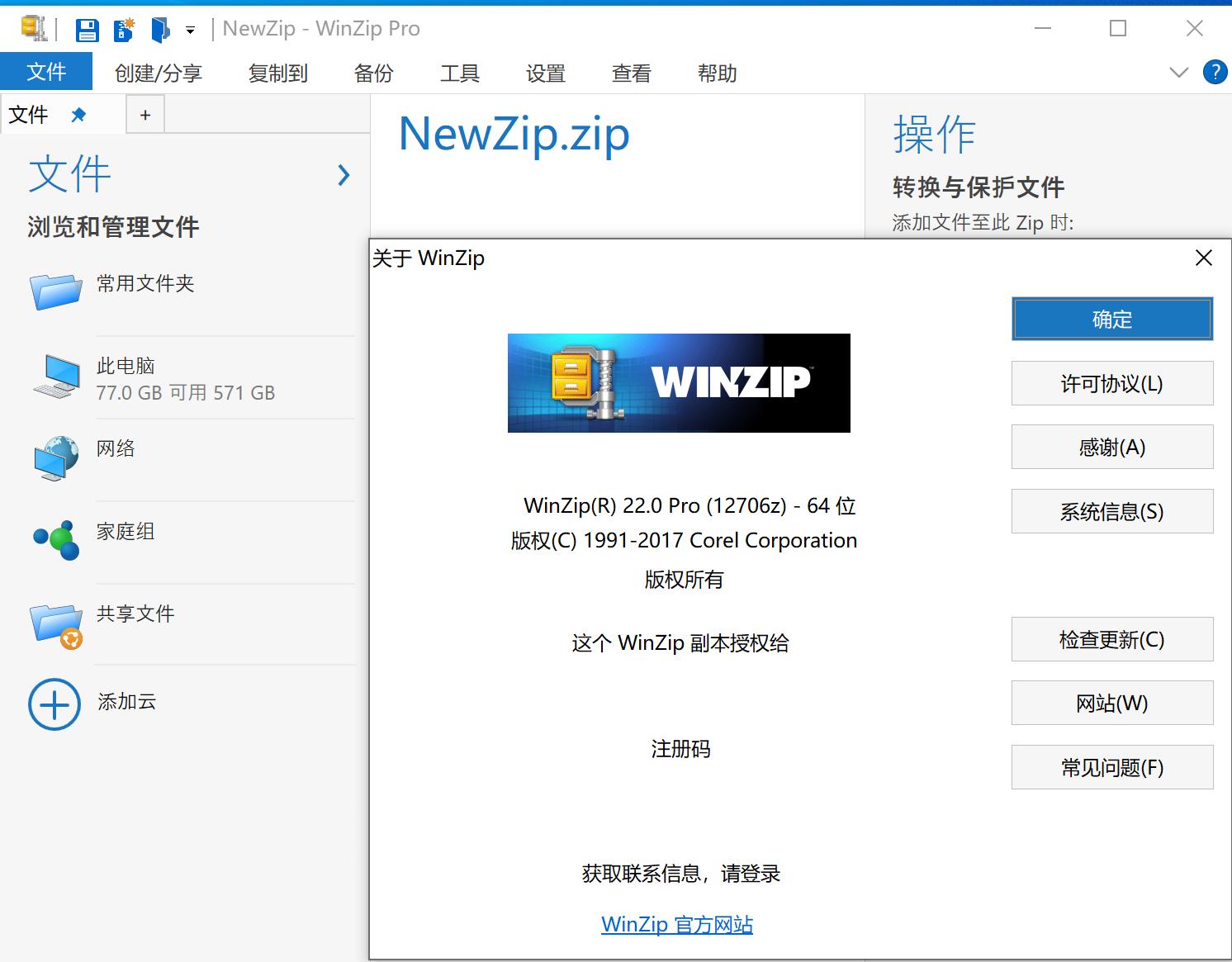Click the 77.0 GB 可用 571 GB text
The width and height of the screenshot is (1232, 962).
pyautogui.click(x=186, y=393)
